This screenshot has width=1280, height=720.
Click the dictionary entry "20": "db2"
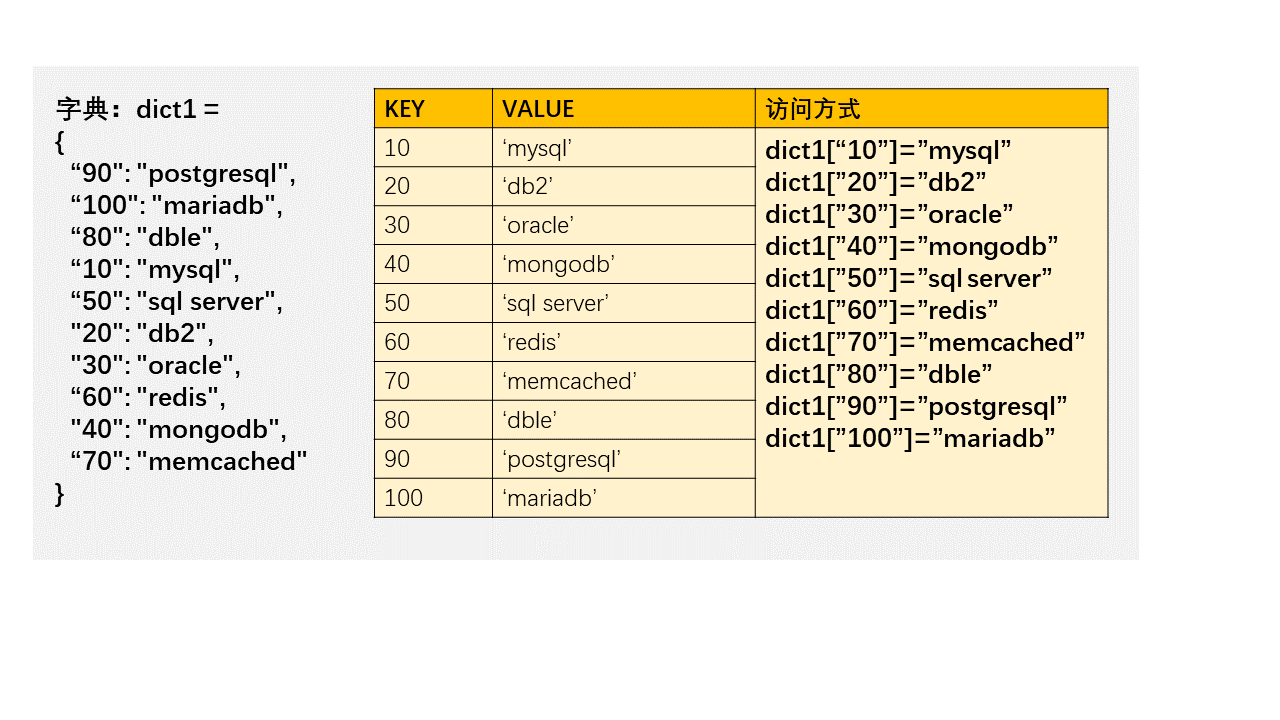coord(142,334)
